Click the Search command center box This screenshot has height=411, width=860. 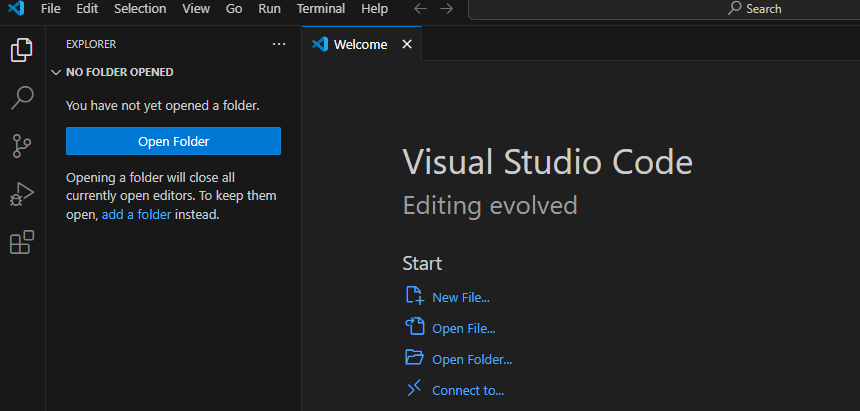click(x=664, y=9)
